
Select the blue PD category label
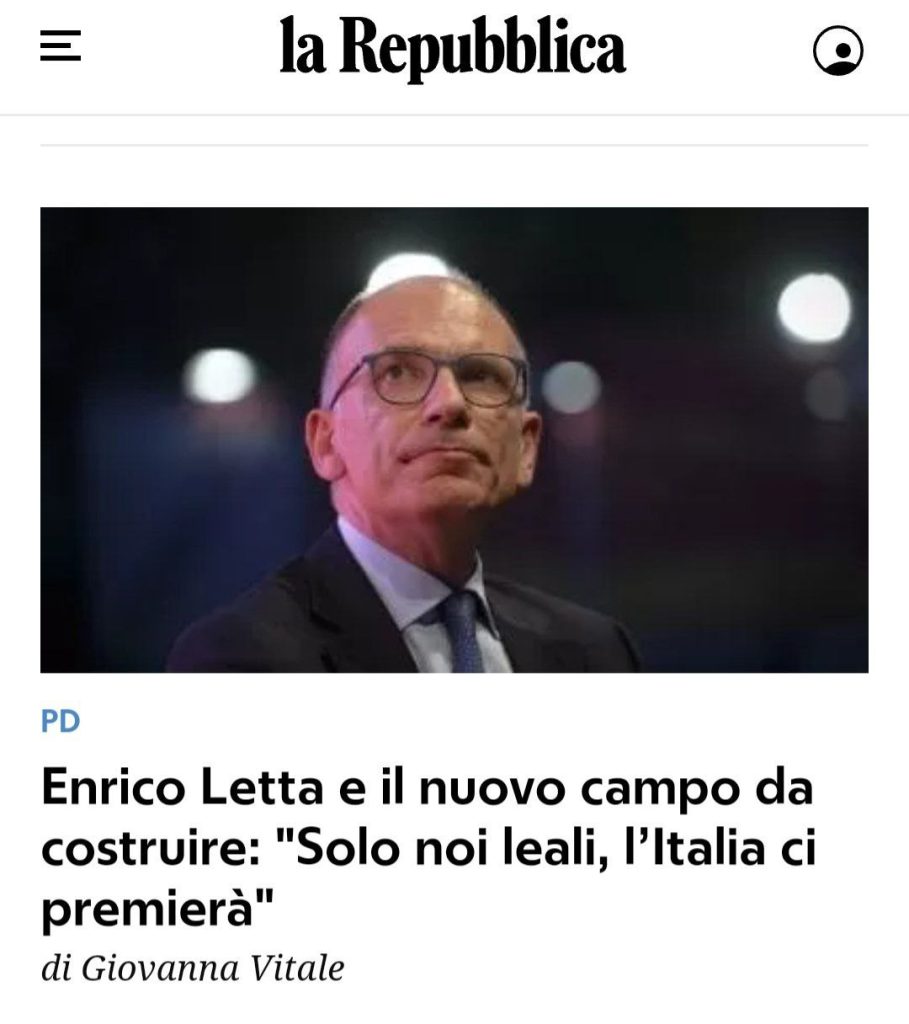point(60,720)
